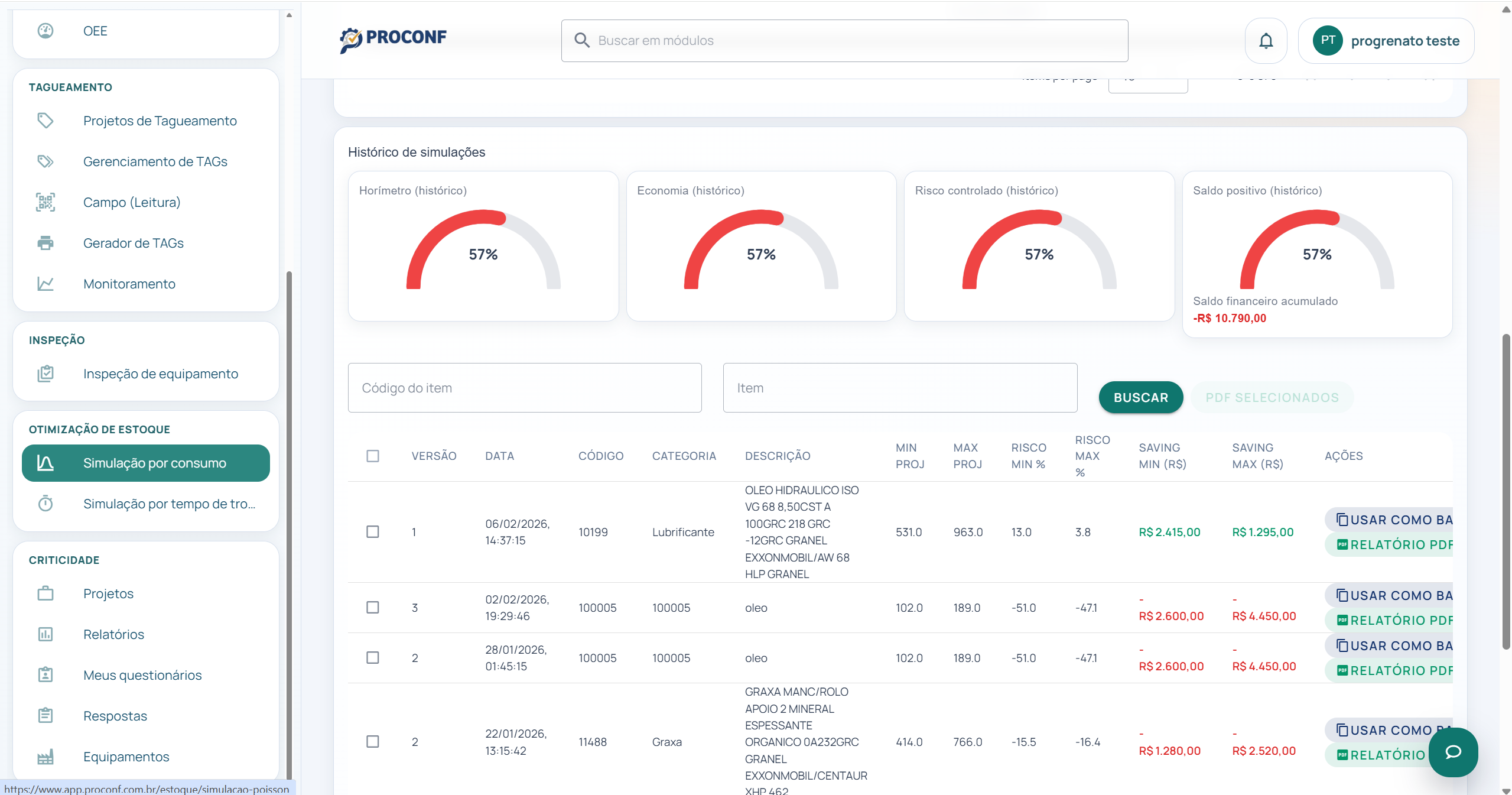1512x795 pixels.
Task: Check the checkbox for the Graxa row
Action: [372, 742]
